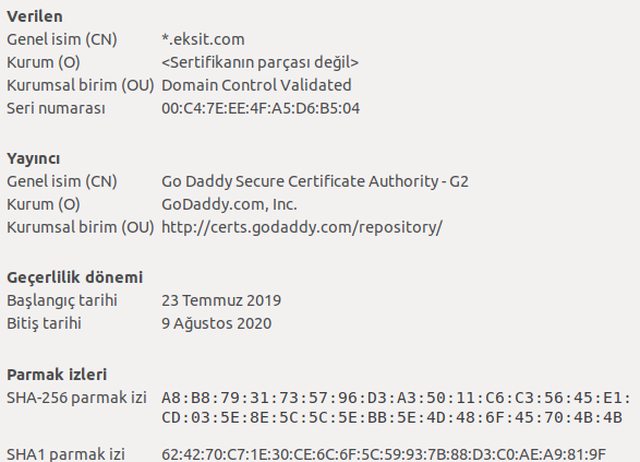Click the certs.godaddy.com/repository URL text

tap(302, 227)
